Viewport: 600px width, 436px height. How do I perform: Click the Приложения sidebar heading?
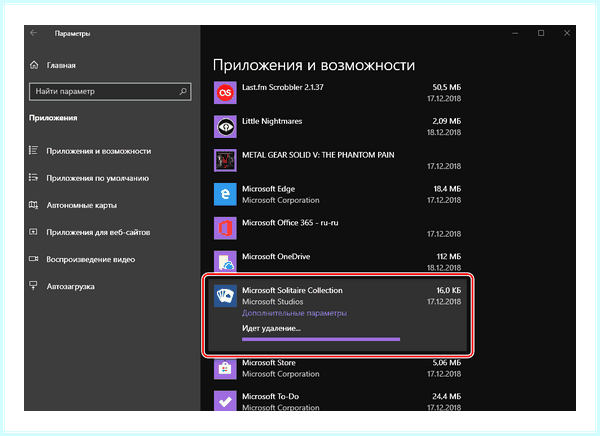tap(53, 118)
